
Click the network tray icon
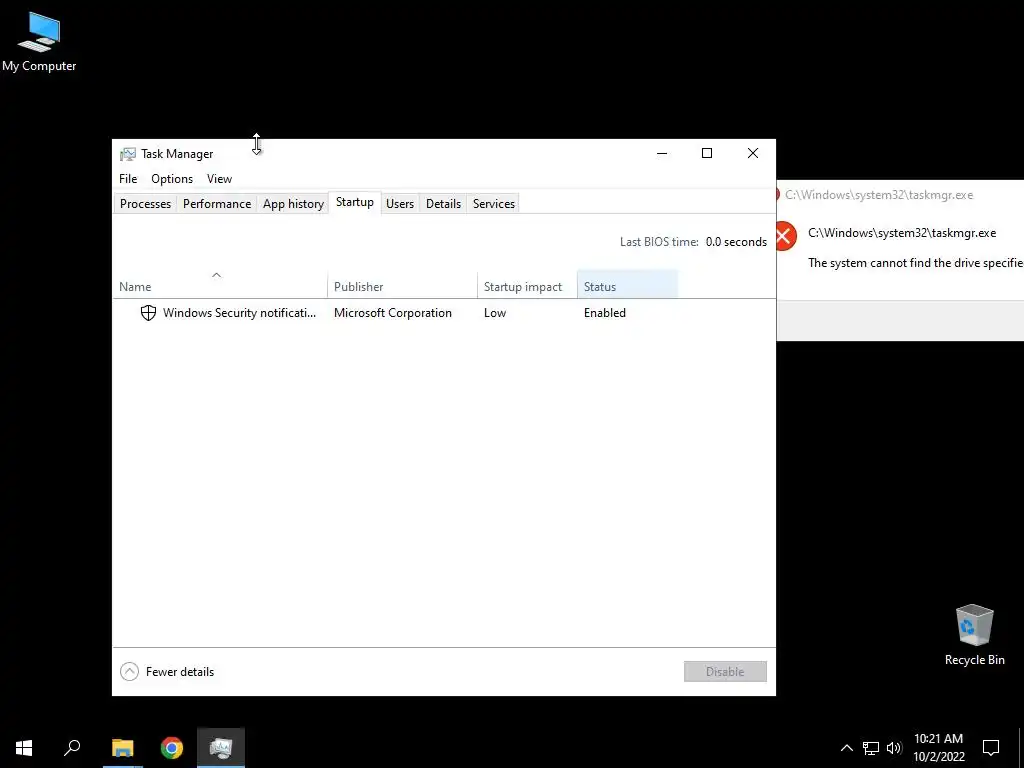pos(871,748)
